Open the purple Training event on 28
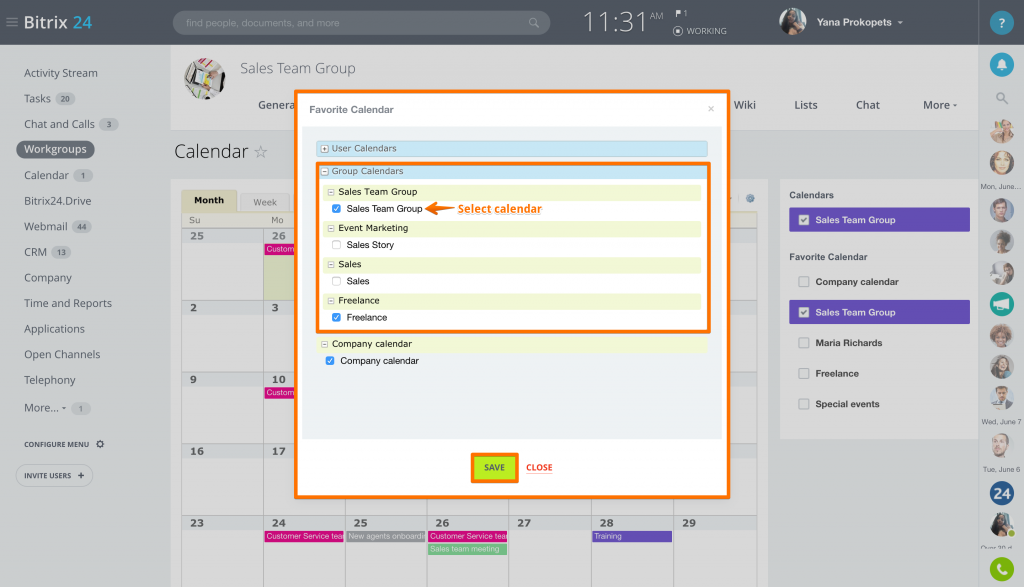The height and width of the screenshot is (587, 1024). pyautogui.click(x=632, y=537)
